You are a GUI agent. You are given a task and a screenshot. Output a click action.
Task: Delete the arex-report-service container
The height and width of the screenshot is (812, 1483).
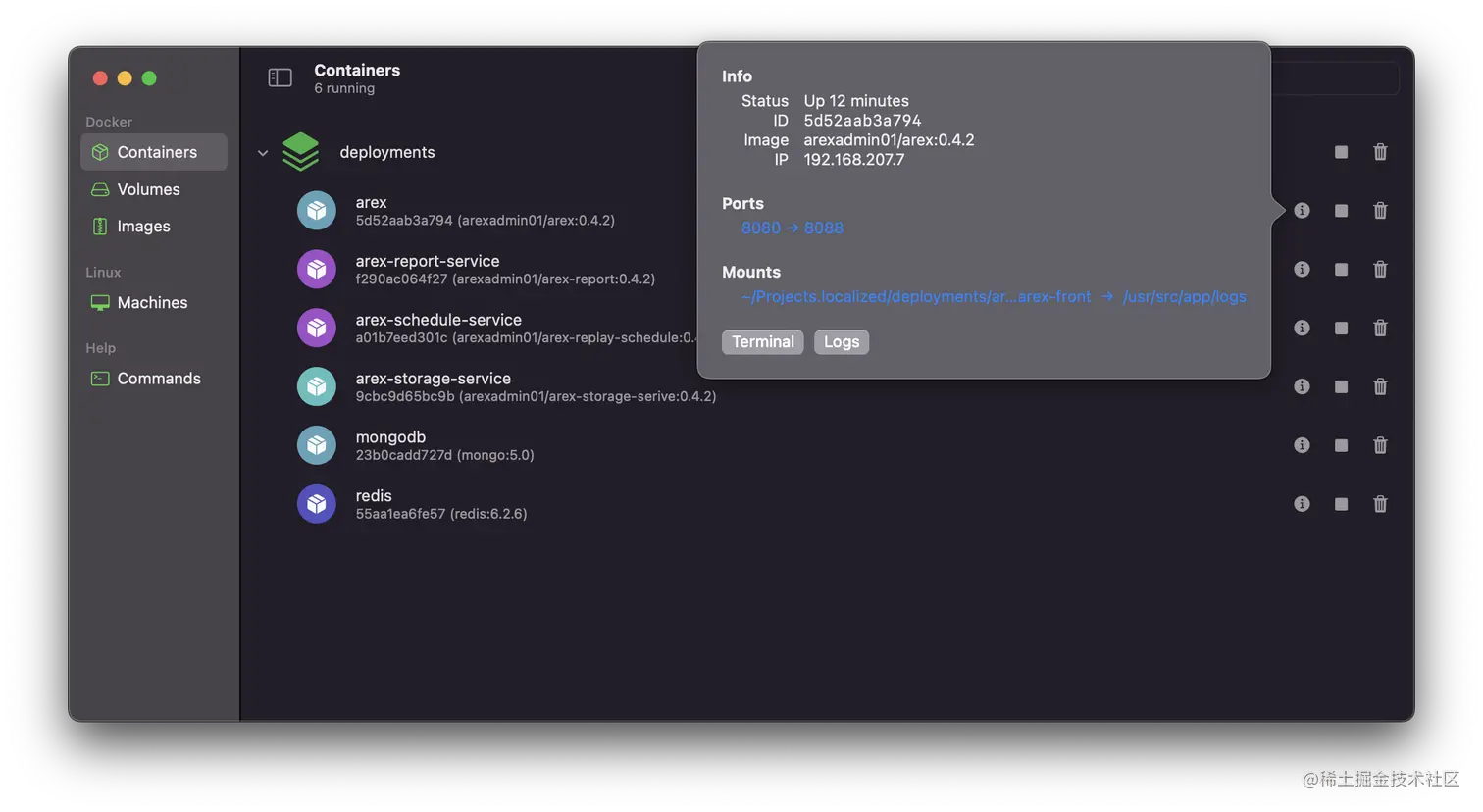point(1380,270)
